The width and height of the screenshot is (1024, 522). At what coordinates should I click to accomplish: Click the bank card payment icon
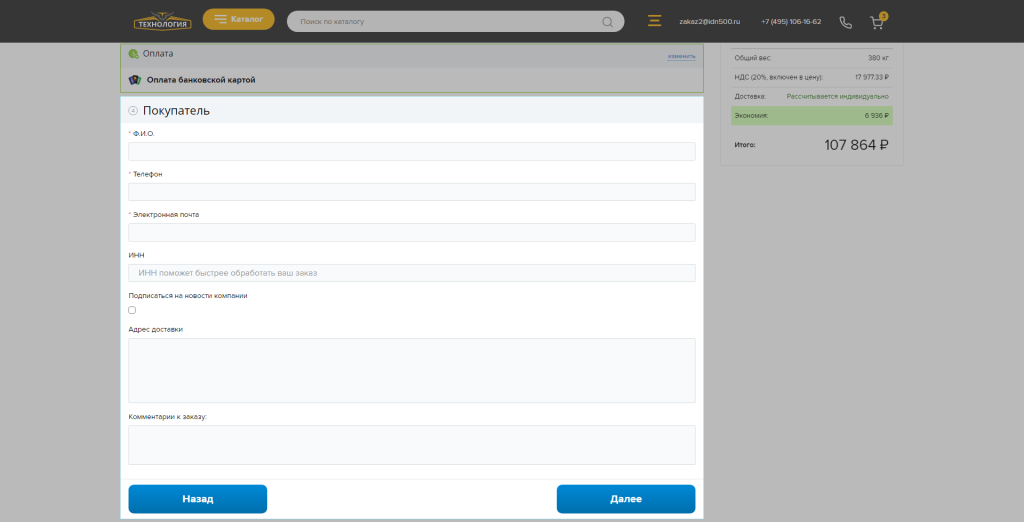tap(134, 79)
